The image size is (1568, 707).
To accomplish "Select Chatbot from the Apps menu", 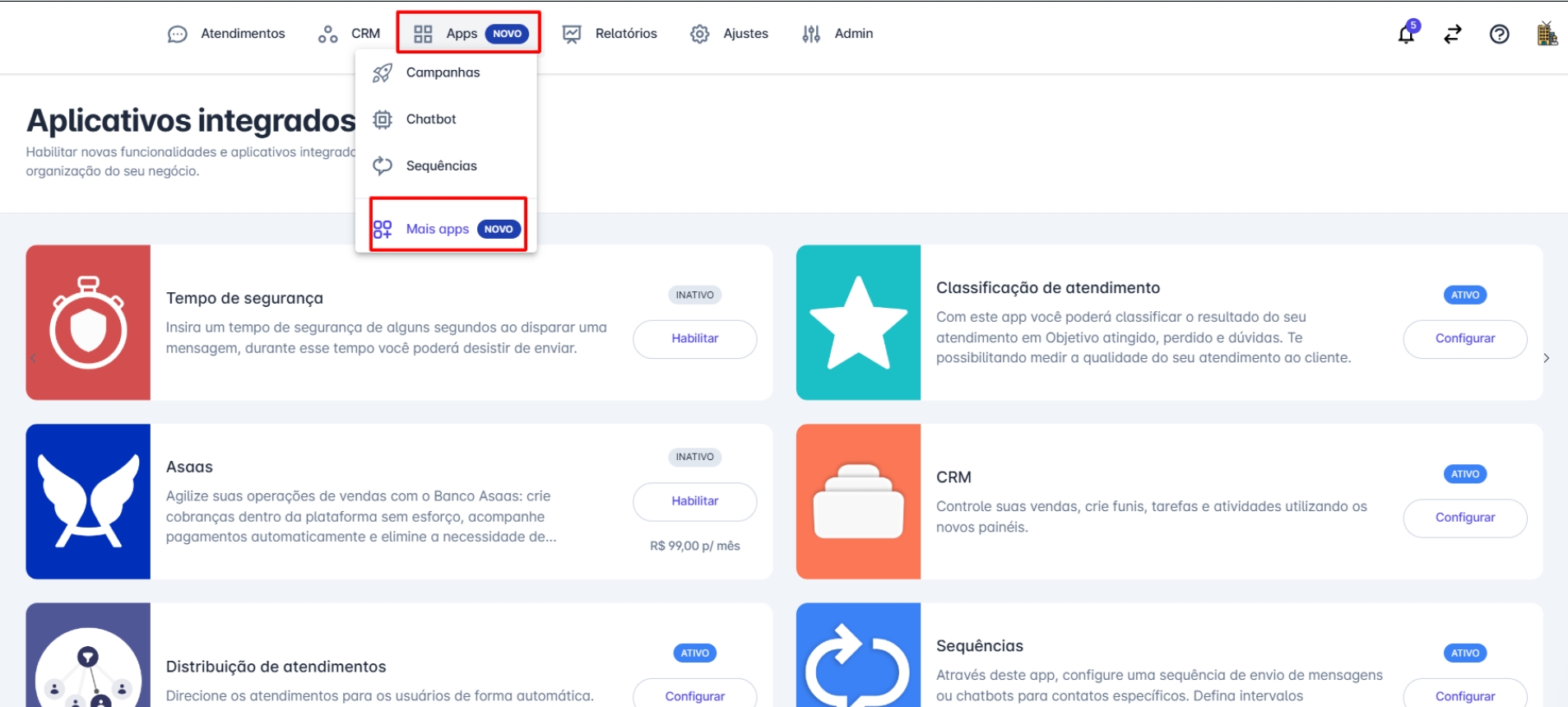I will [431, 119].
